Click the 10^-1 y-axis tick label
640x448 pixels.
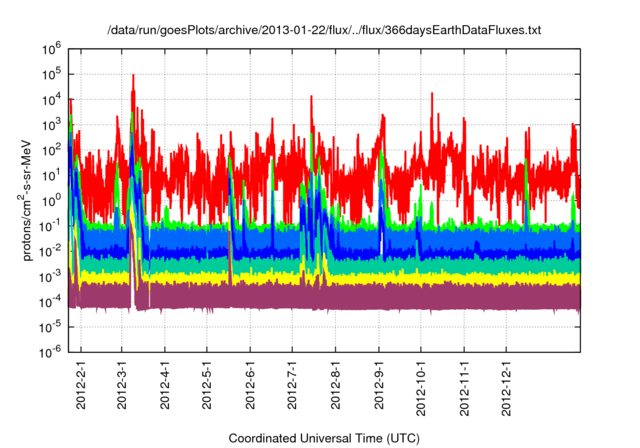50,226
